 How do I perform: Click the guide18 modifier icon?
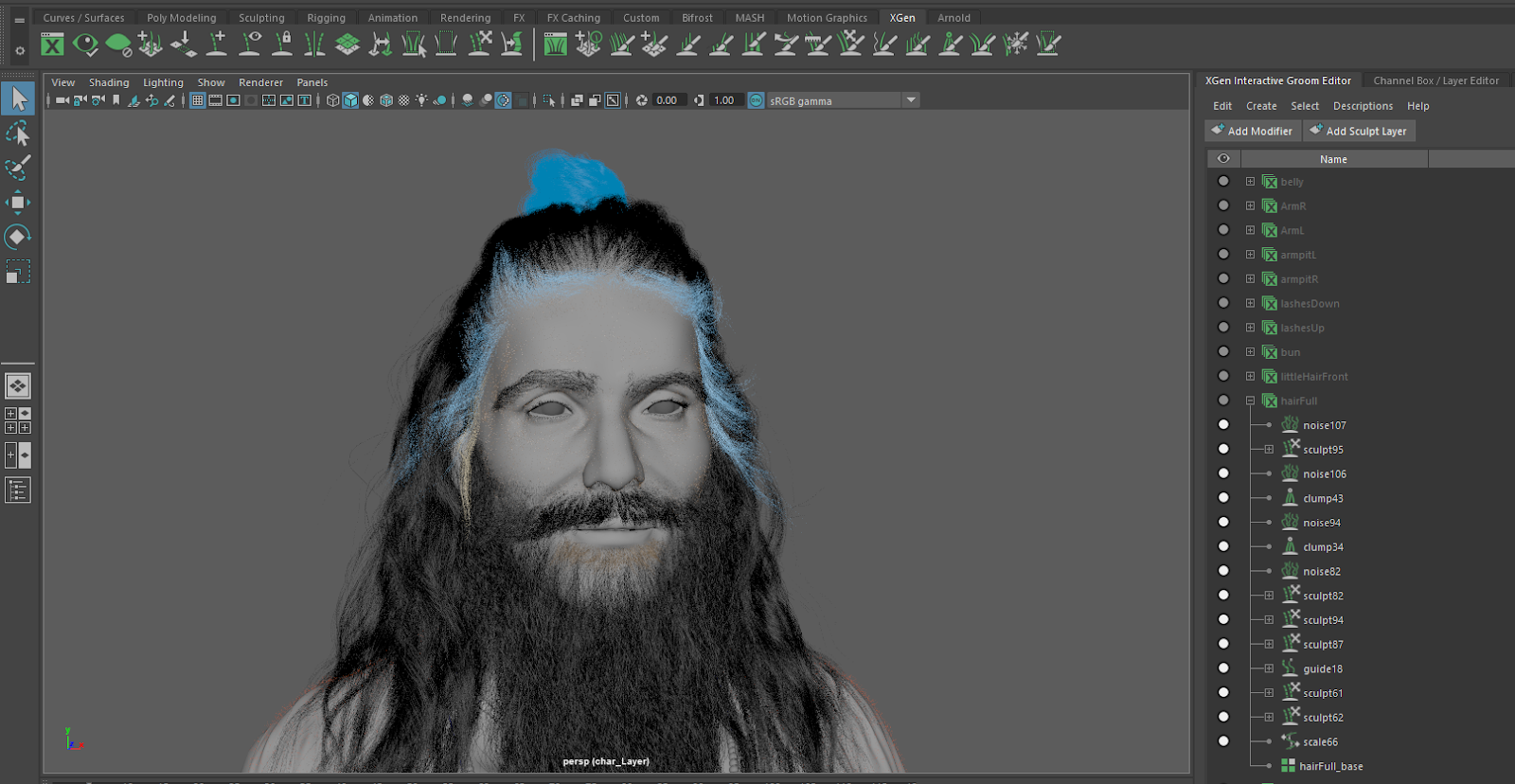1290,668
